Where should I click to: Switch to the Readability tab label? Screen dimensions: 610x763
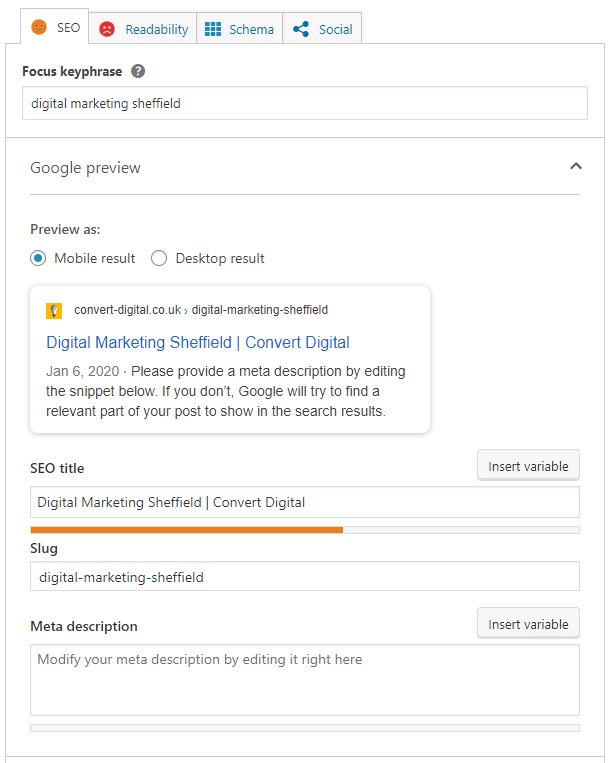tap(156, 29)
